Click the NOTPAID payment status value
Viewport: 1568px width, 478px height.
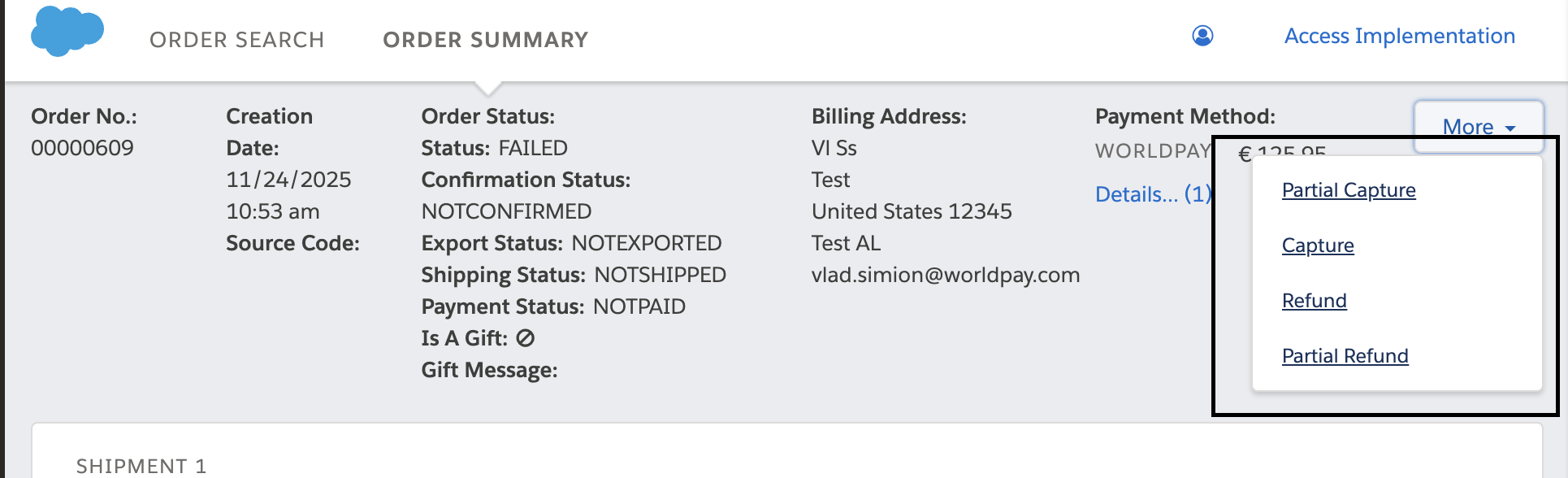pyautogui.click(x=639, y=306)
